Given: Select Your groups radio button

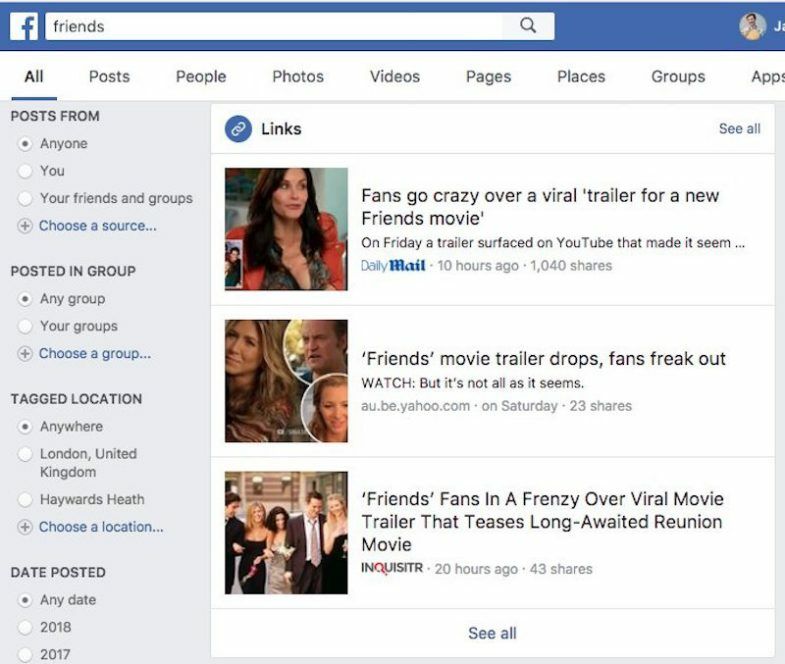Looking at the screenshot, I should point(25,326).
